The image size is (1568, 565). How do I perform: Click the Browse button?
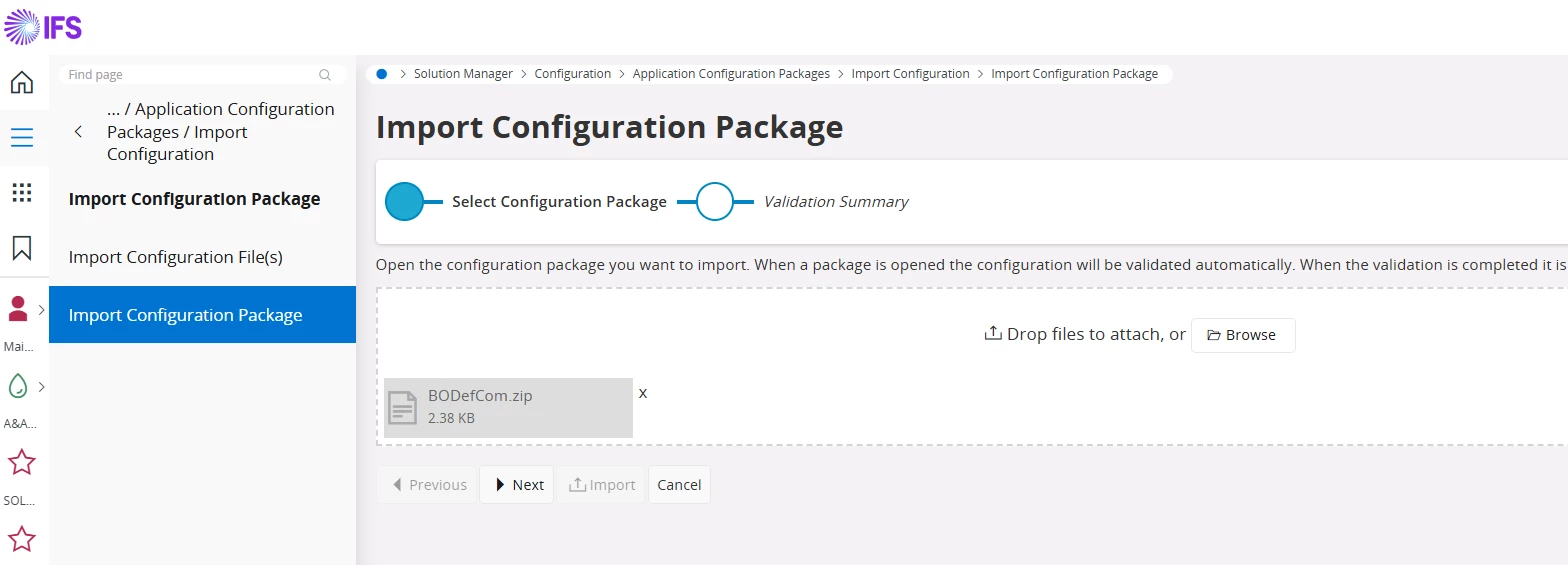coord(1242,335)
